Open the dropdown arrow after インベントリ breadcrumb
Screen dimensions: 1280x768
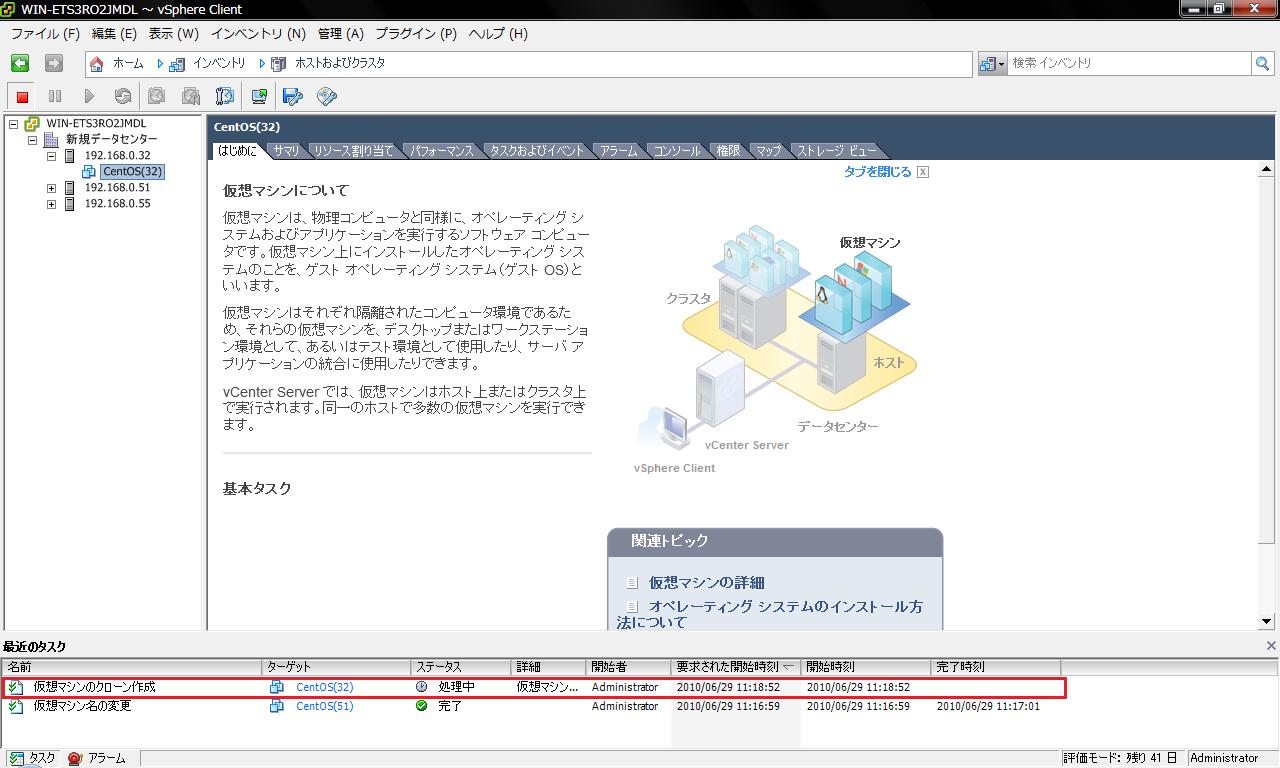(x=262, y=63)
